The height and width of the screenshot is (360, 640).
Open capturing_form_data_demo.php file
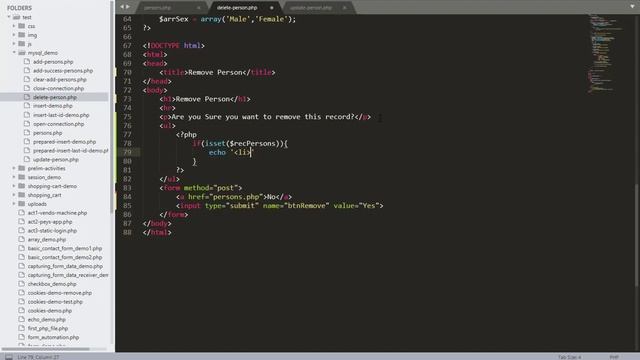[65, 266]
